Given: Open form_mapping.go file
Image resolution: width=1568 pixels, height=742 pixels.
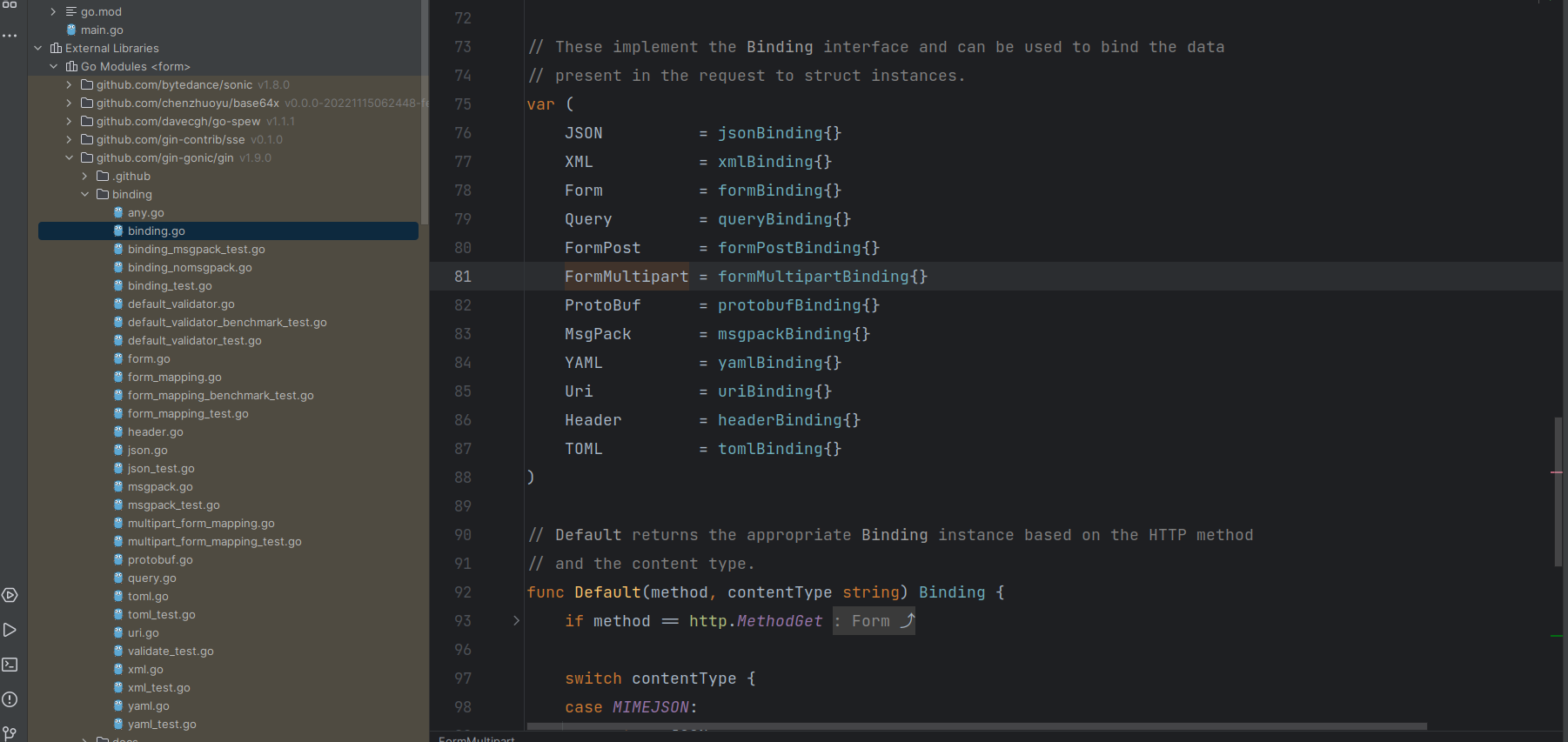Looking at the screenshot, I should (x=174, y=377).
